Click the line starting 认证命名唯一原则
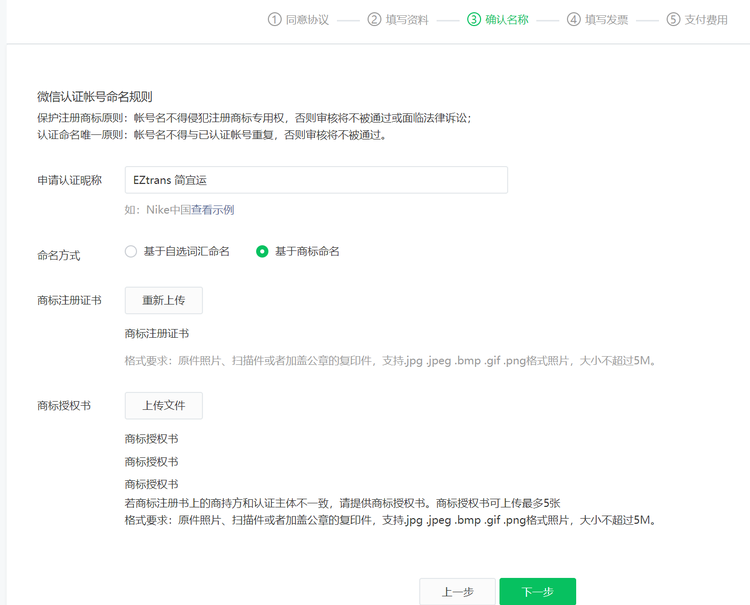This screenshot has height=605, width=750. 212,135
